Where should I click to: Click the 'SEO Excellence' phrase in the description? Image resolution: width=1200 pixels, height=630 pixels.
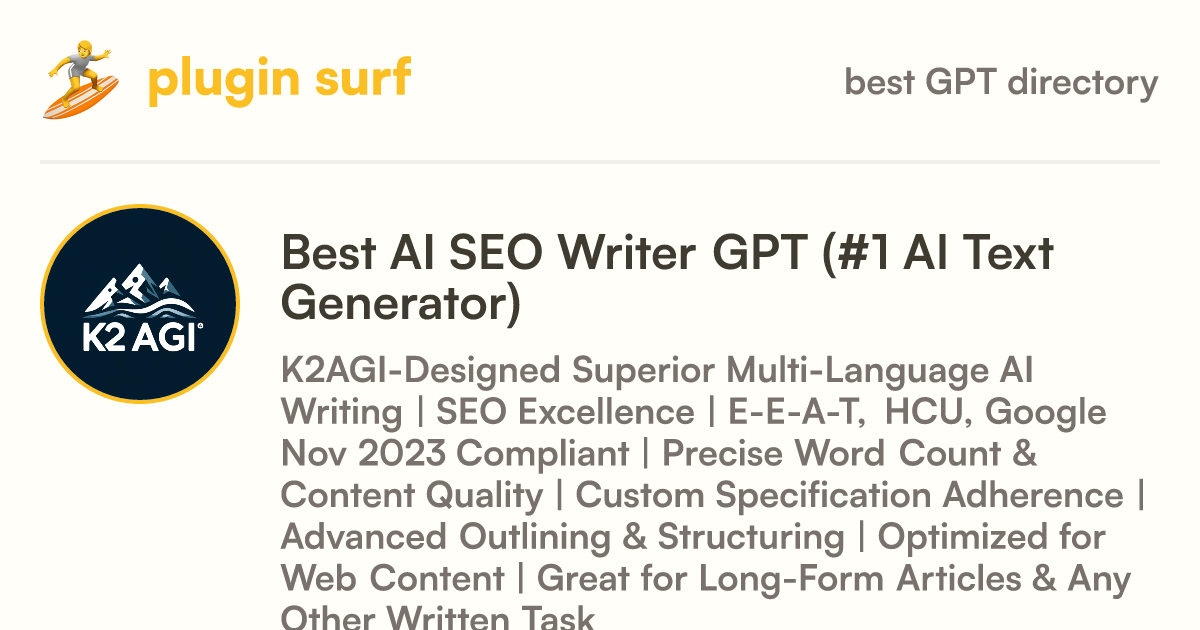(565, 412)
